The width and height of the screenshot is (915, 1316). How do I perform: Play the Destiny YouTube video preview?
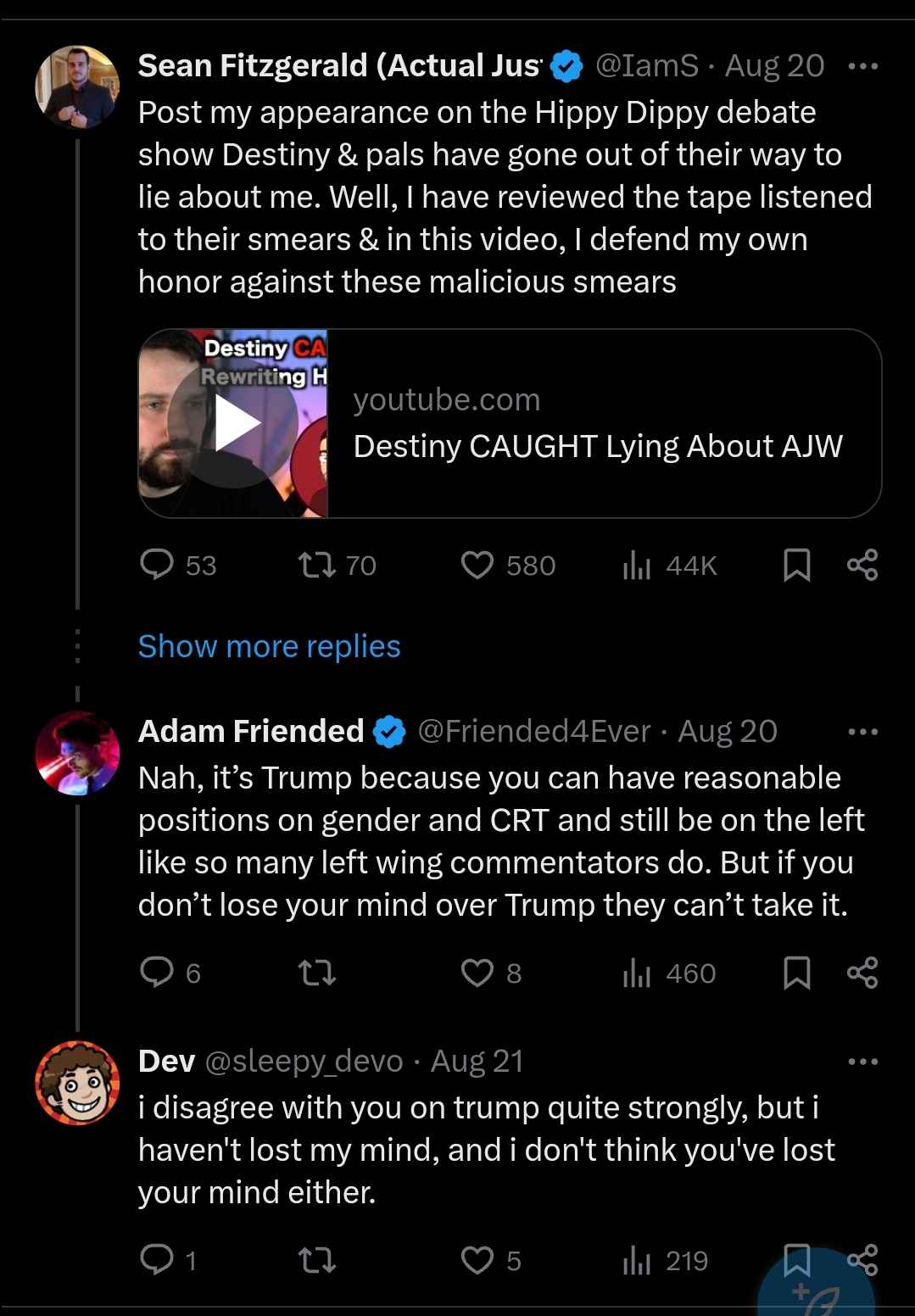point(233,423)
